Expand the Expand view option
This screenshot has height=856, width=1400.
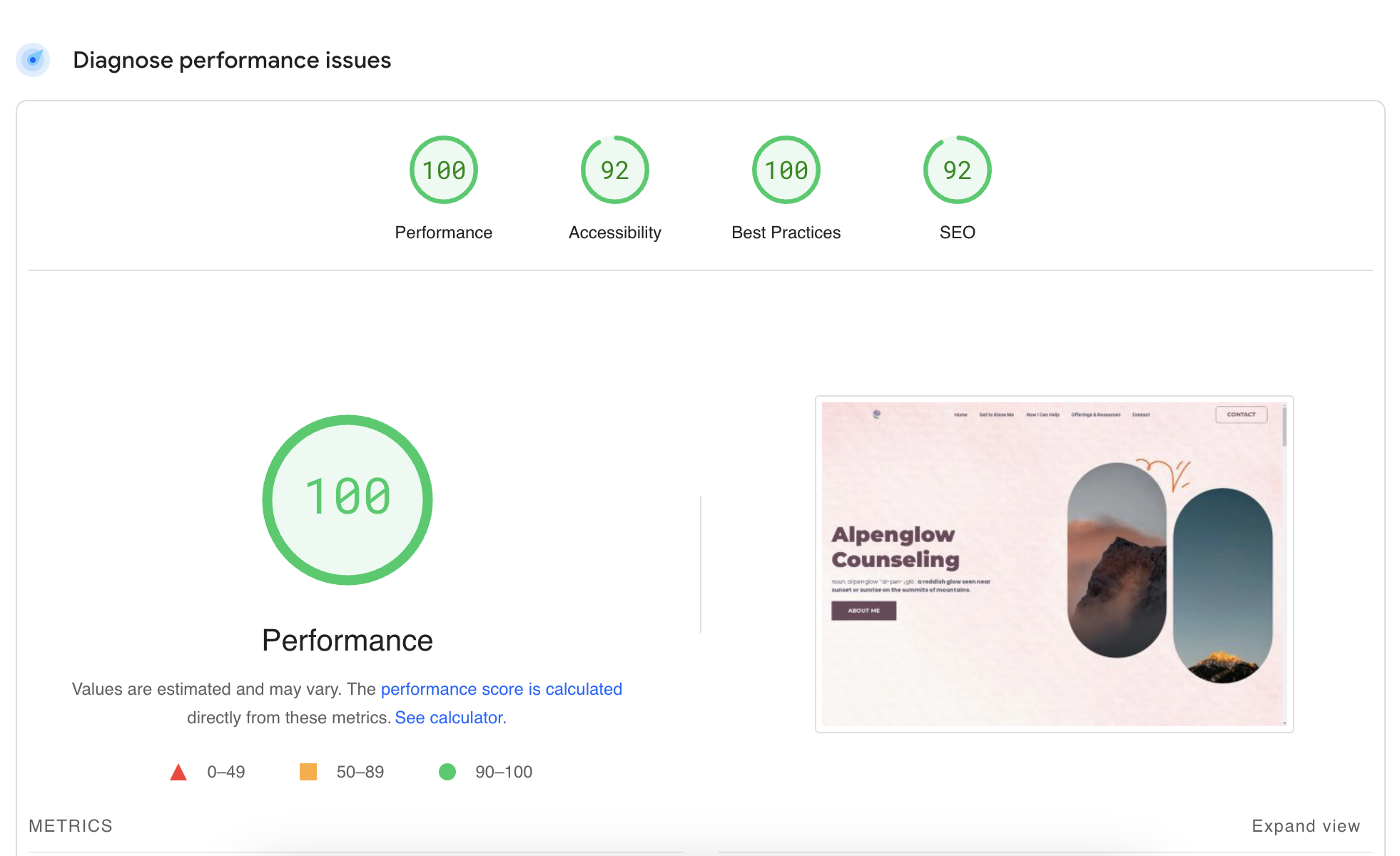pos(1307,825)
